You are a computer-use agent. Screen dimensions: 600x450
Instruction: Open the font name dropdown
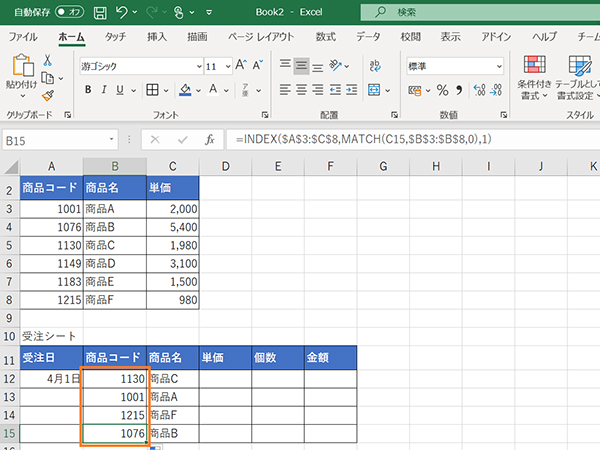pos(198,66)
